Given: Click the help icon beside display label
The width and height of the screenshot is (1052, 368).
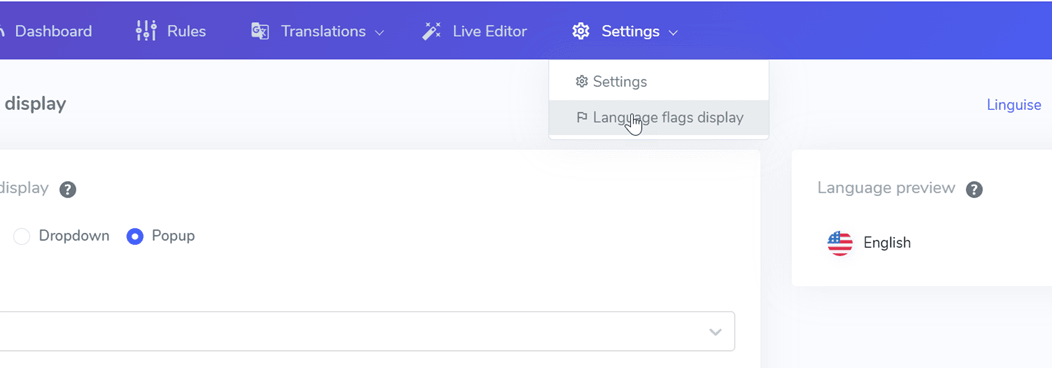Looking at the screenshot, I should [68, 190].
